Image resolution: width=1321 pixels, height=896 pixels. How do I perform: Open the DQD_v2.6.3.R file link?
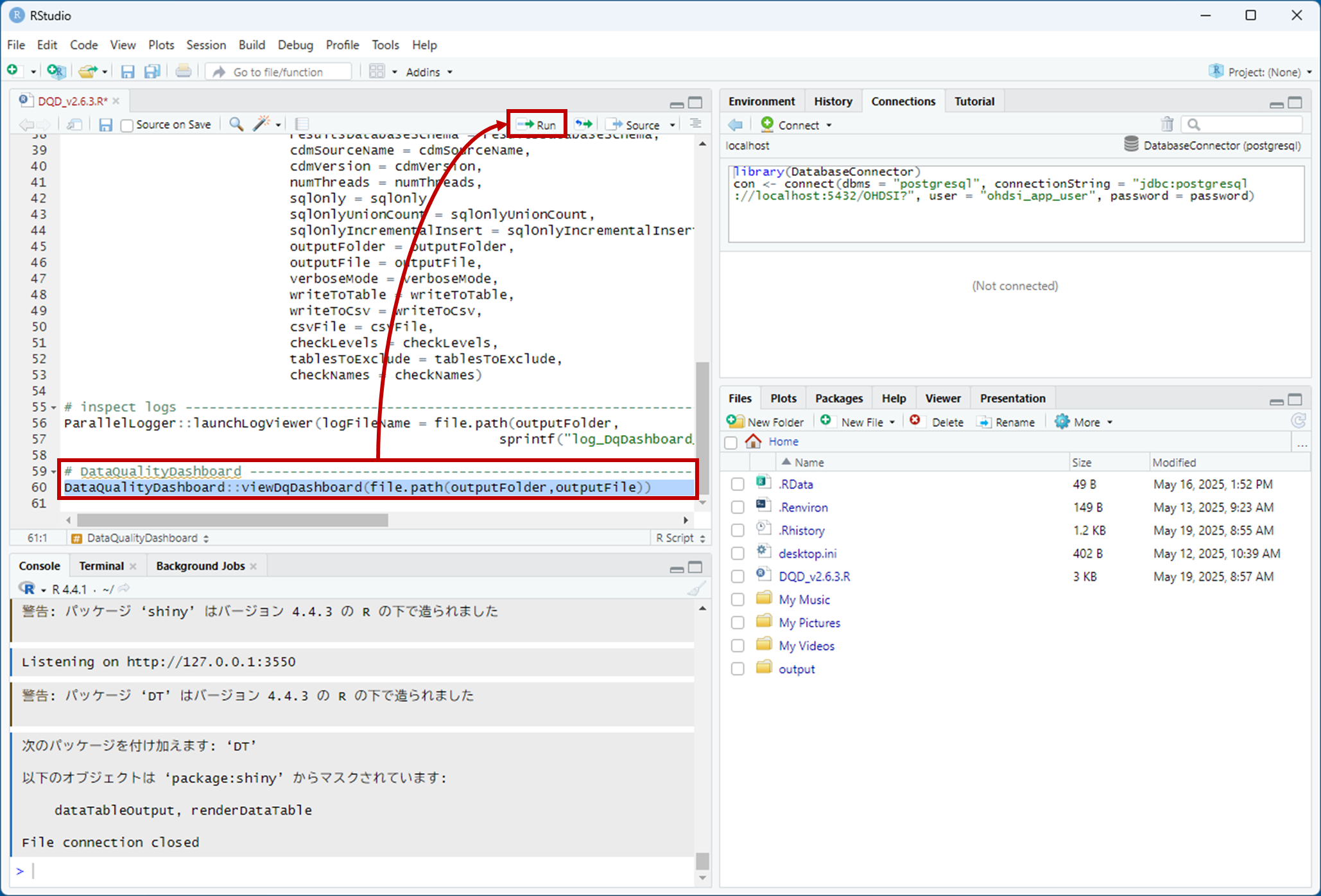pyautogui.click(x=814, y=577)
